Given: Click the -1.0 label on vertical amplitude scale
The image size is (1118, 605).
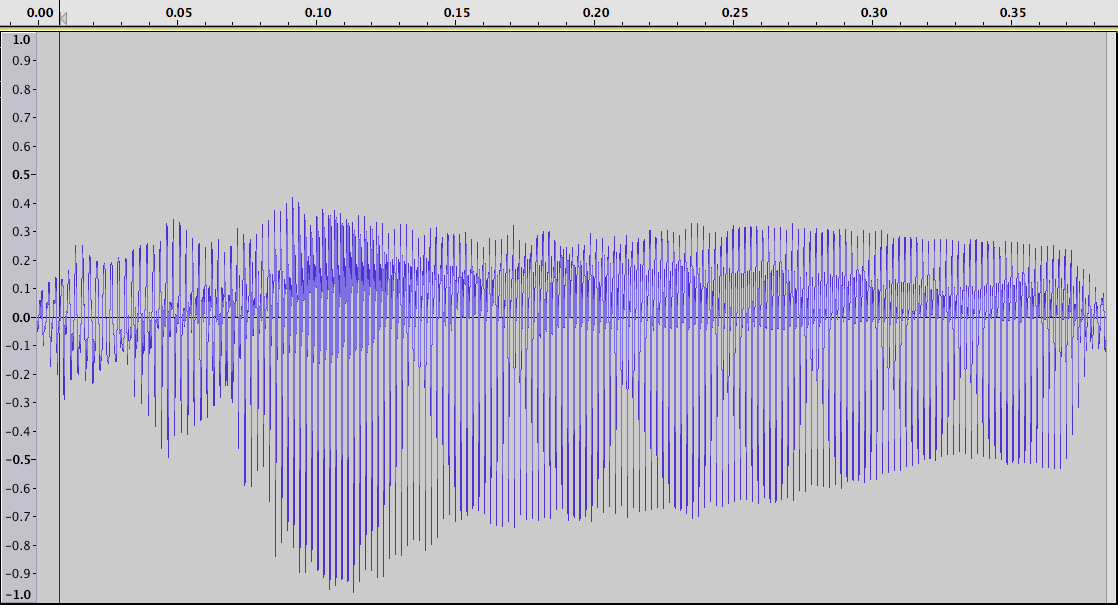Looking at the screenshot, I should (x=19, y=595).
